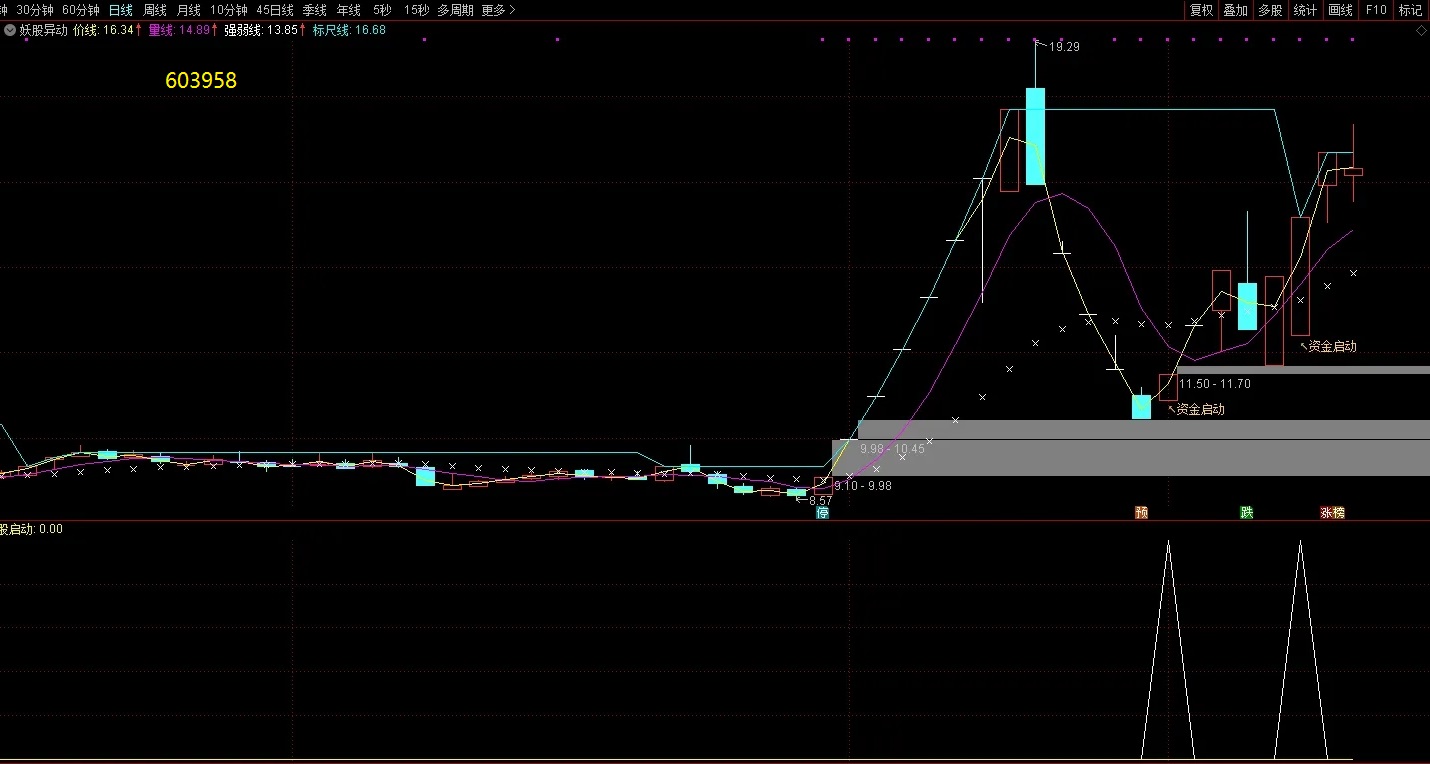1430x764 pixels.
Task: Click the 复权 adjustment button
Action: [x=1201, y=10]
